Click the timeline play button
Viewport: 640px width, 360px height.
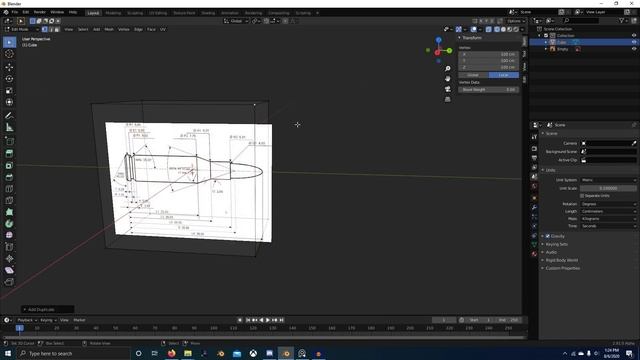click(268, 320)
